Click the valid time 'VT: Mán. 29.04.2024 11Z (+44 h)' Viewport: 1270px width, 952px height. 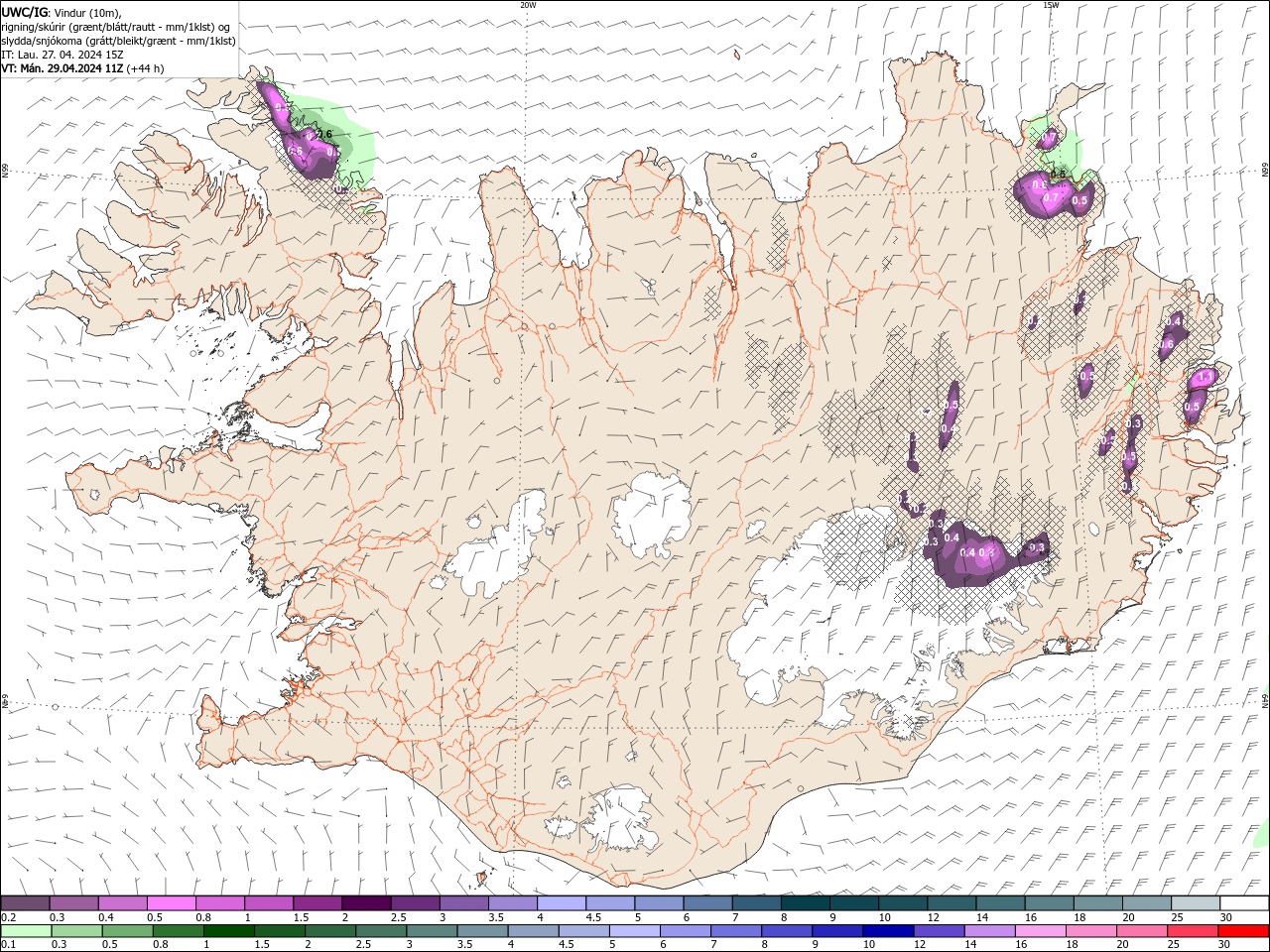[x=82, y=68]
